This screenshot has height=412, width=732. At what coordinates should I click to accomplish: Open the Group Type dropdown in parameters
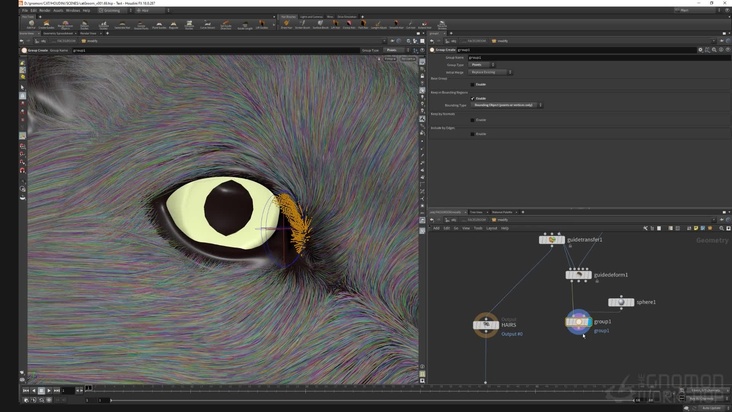pyautogui.click(x=482, y=65)
